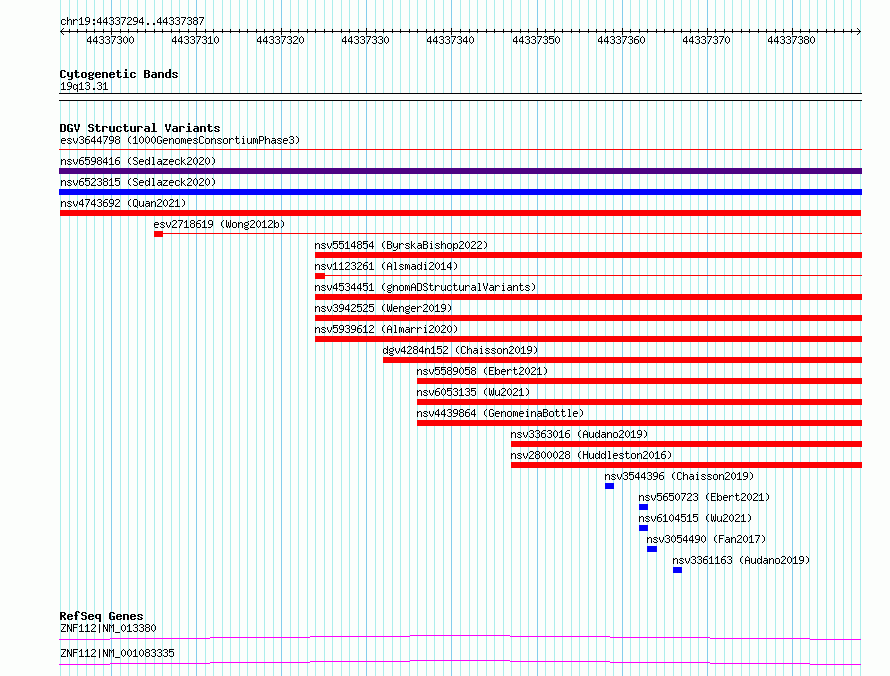Click the ZNF112|NM_001083335 gene label
The width and height of the screenshot is (890, 676).
pos(117,653)
